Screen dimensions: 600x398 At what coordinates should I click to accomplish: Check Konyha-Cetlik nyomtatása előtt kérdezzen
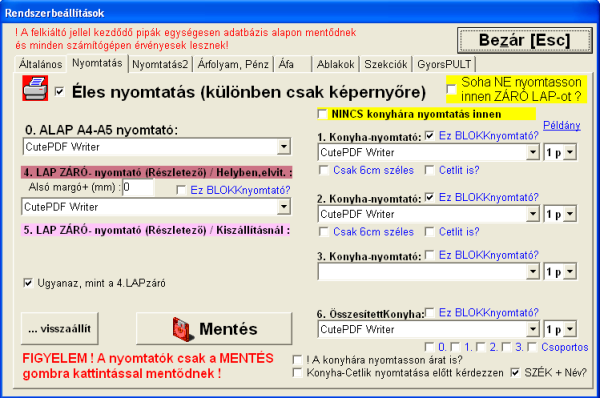point(297,372)
